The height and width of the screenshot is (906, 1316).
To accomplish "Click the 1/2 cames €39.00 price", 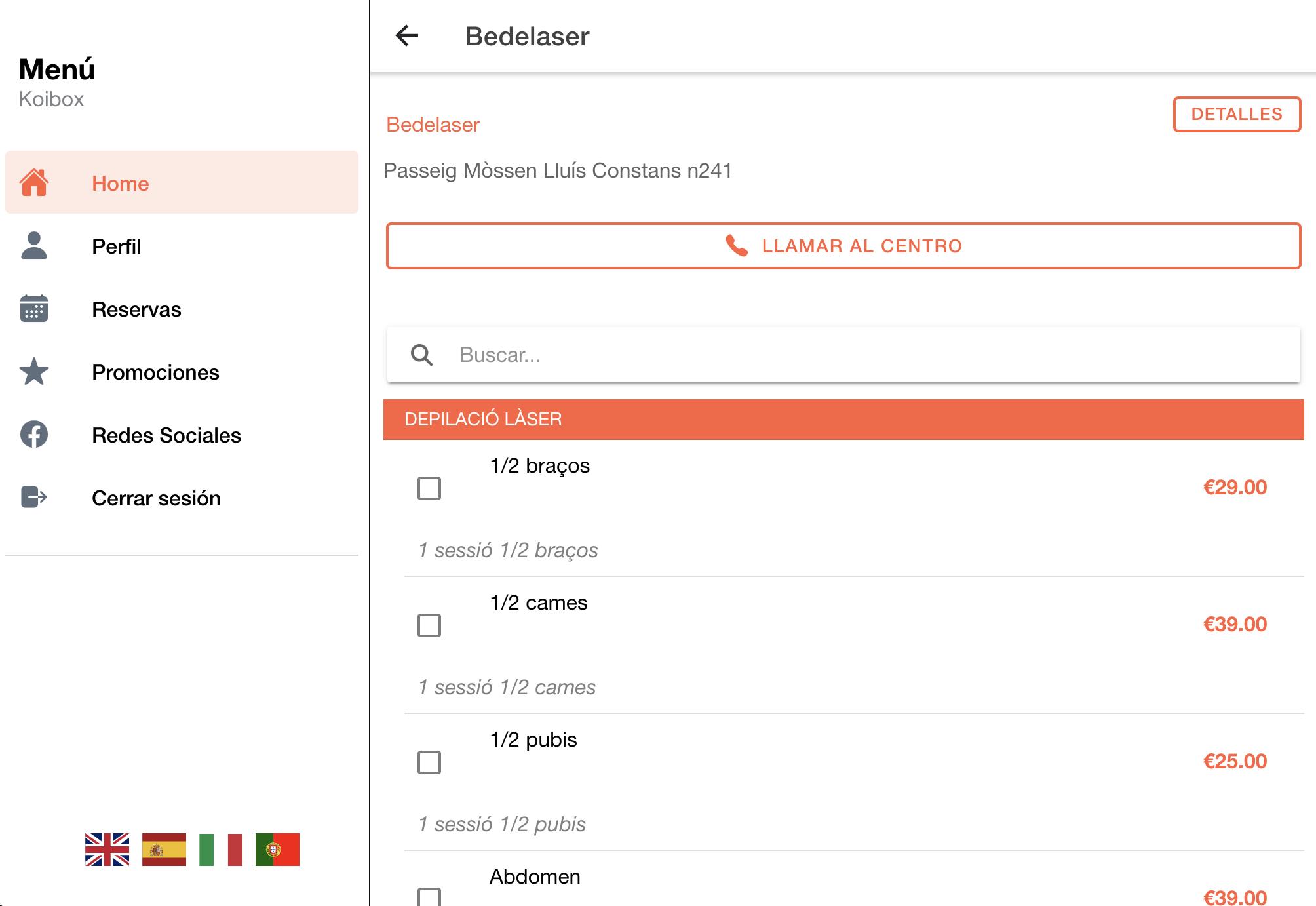I will pos(1235,624).
